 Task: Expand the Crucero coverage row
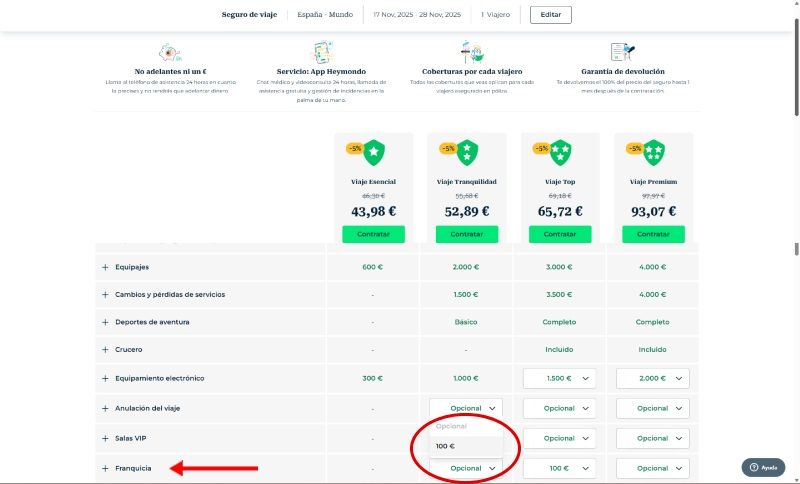coord(105,350)
